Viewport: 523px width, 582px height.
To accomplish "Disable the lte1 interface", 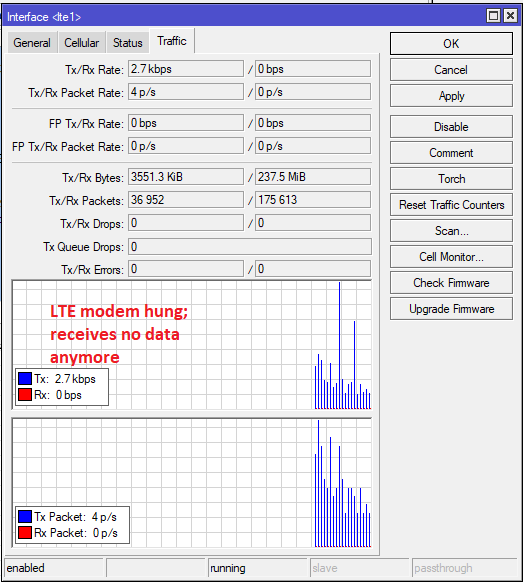I will tap(451, 127).
